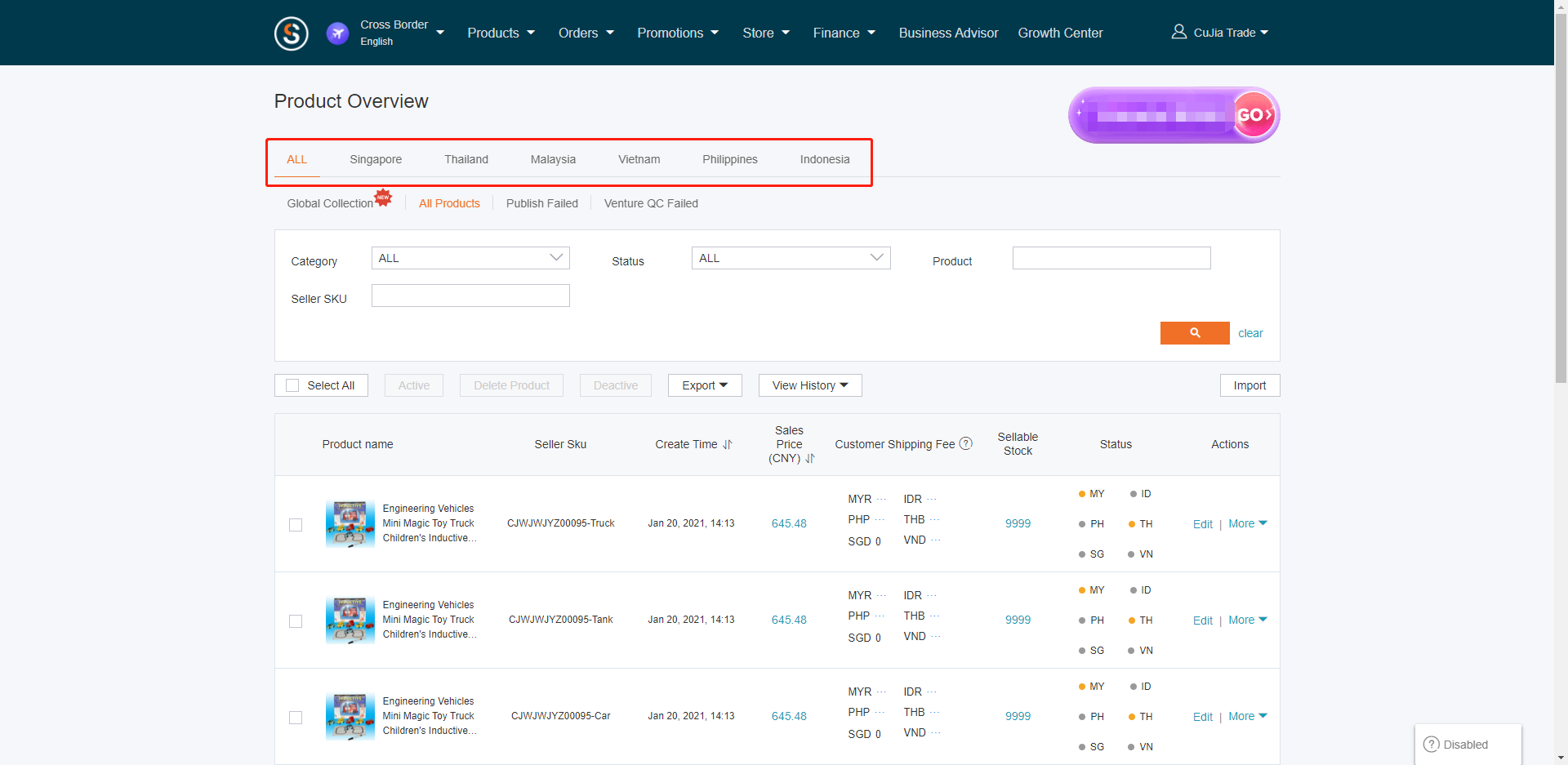The image size is (1568, 765).
Task: Click the Import button
Action: pos(1249,385)
